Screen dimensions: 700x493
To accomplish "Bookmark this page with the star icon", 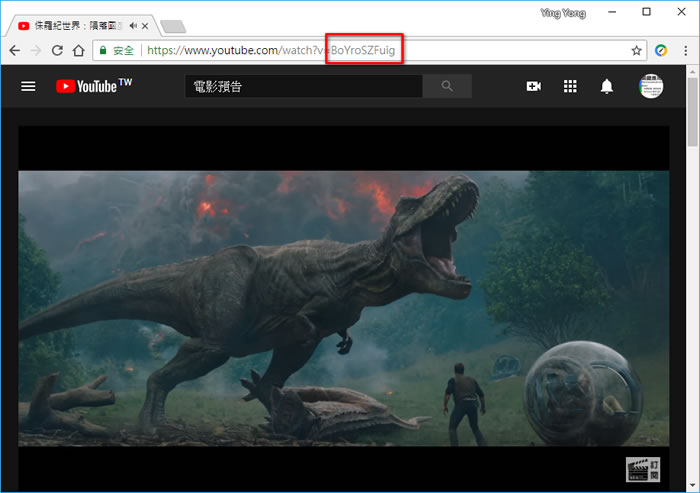I will coord(636,50).
